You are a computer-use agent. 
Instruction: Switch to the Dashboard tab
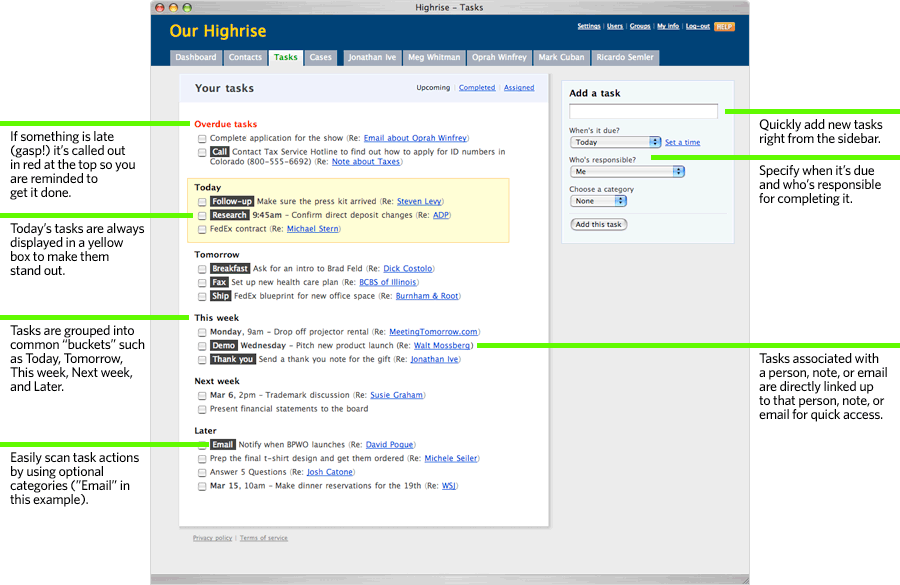[x=196, y=57]
